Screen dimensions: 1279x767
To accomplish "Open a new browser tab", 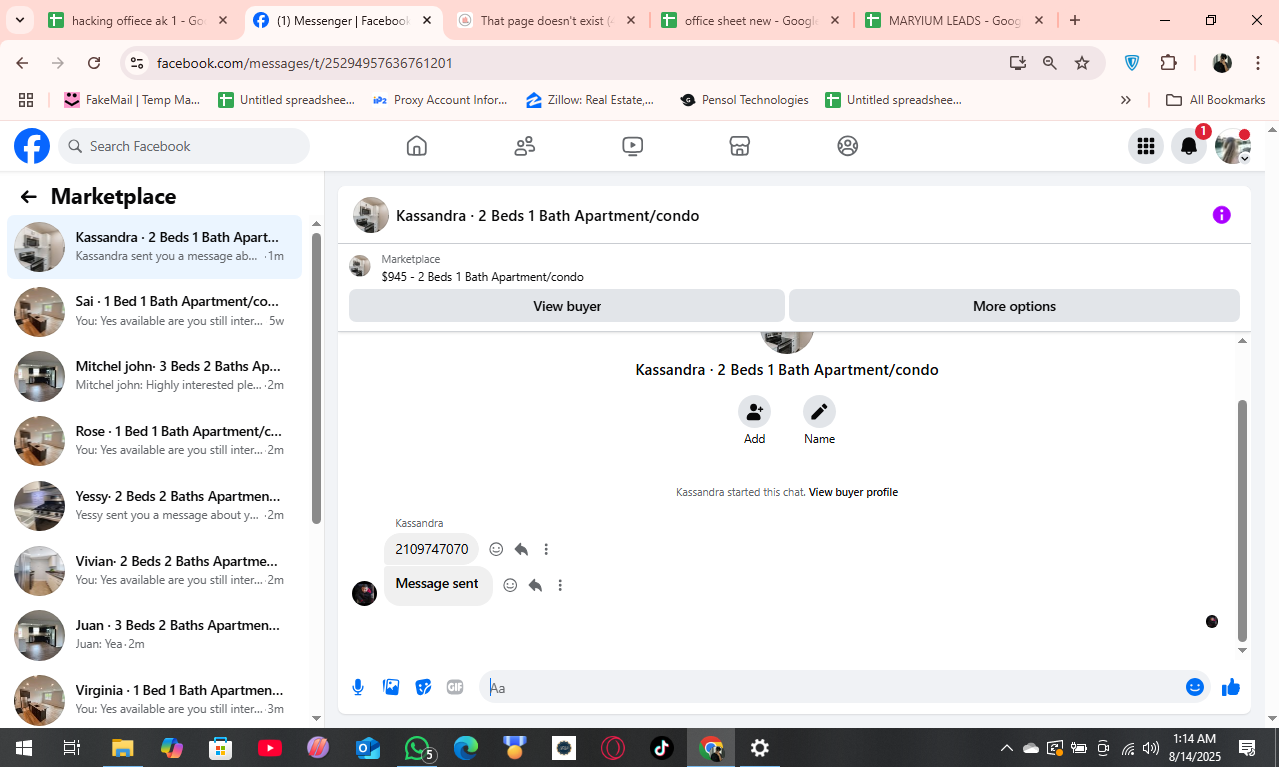I will 1075,20.
